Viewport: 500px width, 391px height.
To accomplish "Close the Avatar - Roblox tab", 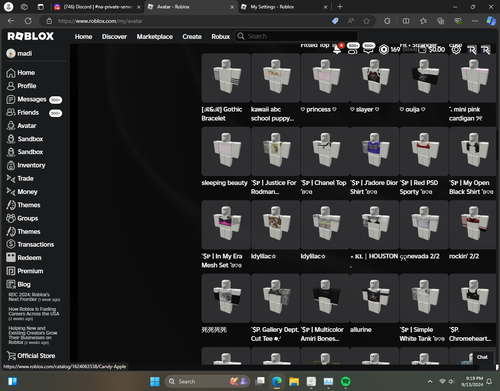I will [232, 7].
